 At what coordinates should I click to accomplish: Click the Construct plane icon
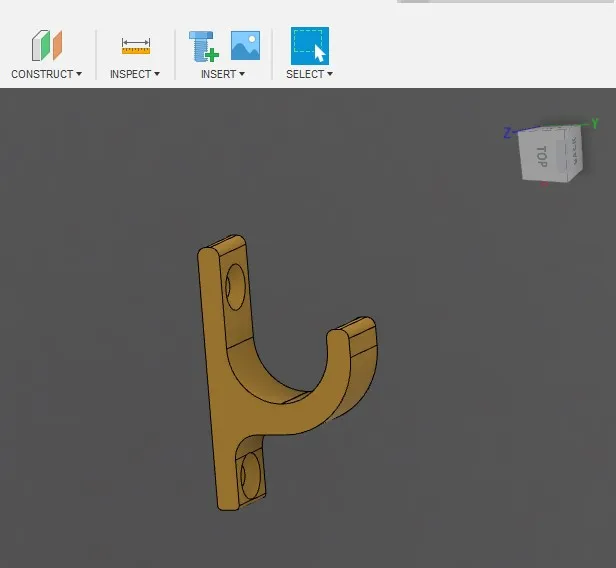47,45
